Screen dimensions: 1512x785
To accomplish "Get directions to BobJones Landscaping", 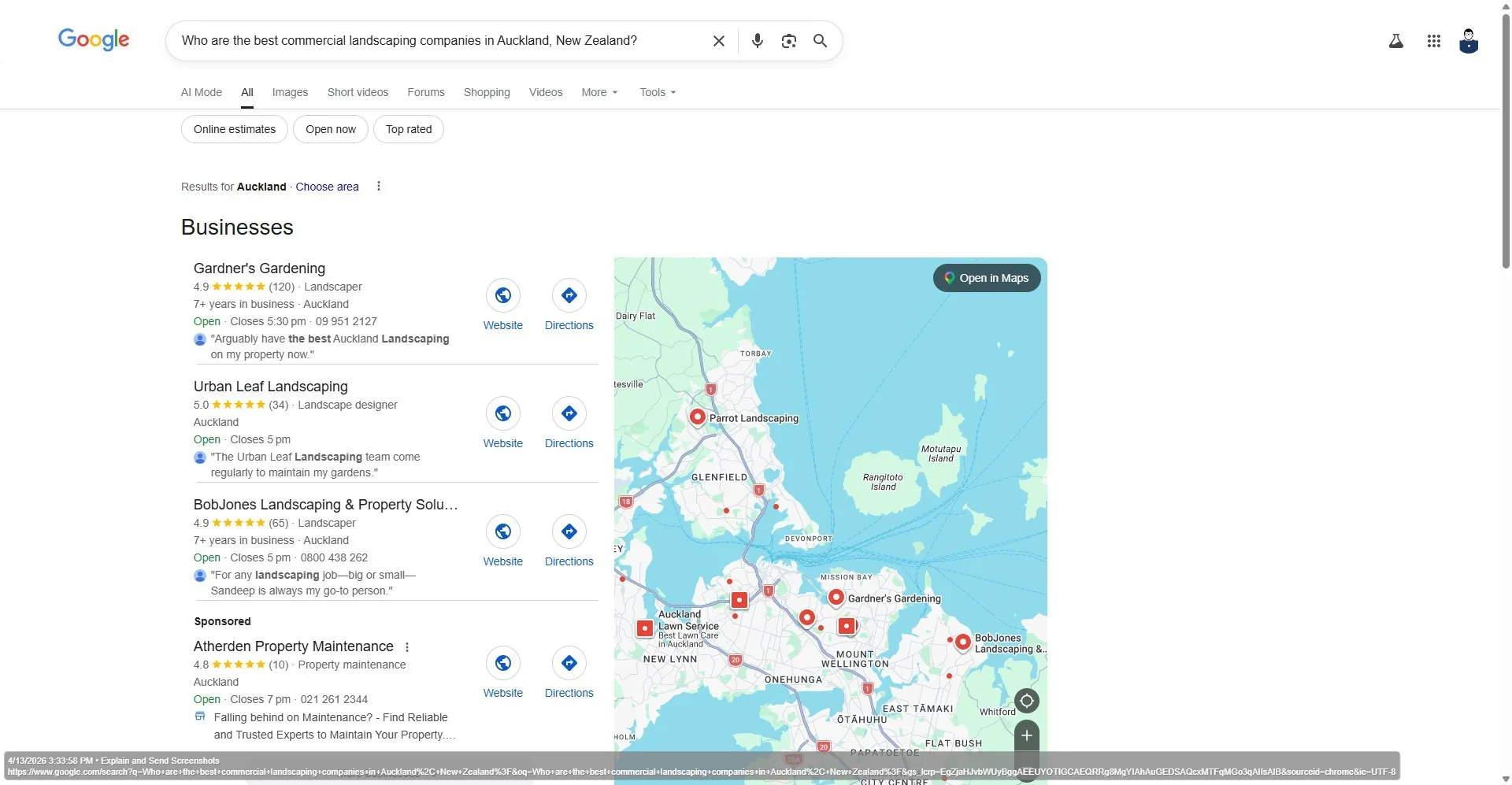I will (569, 531).
